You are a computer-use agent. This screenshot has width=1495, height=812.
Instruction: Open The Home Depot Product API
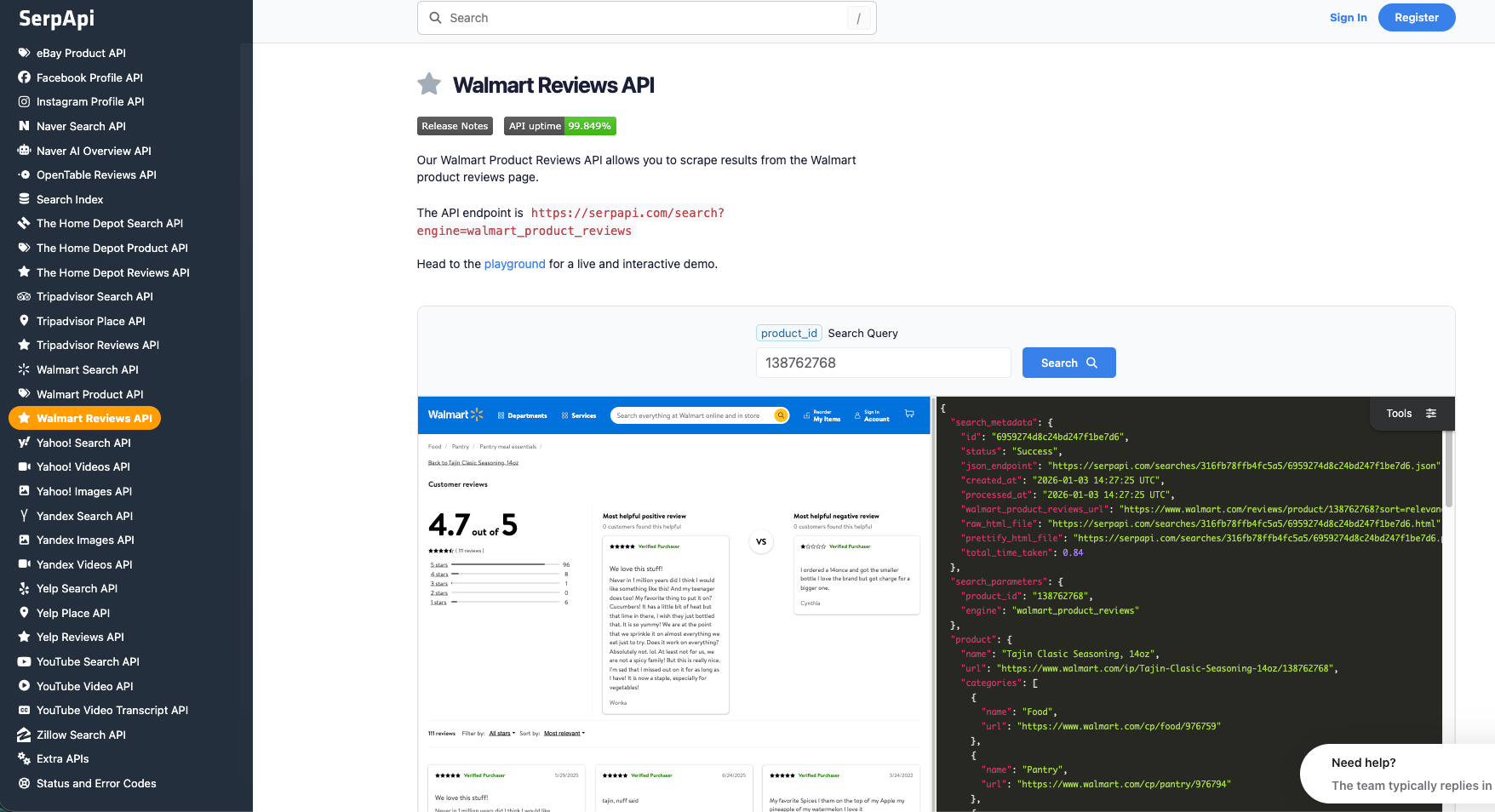[x=112, y=248]
